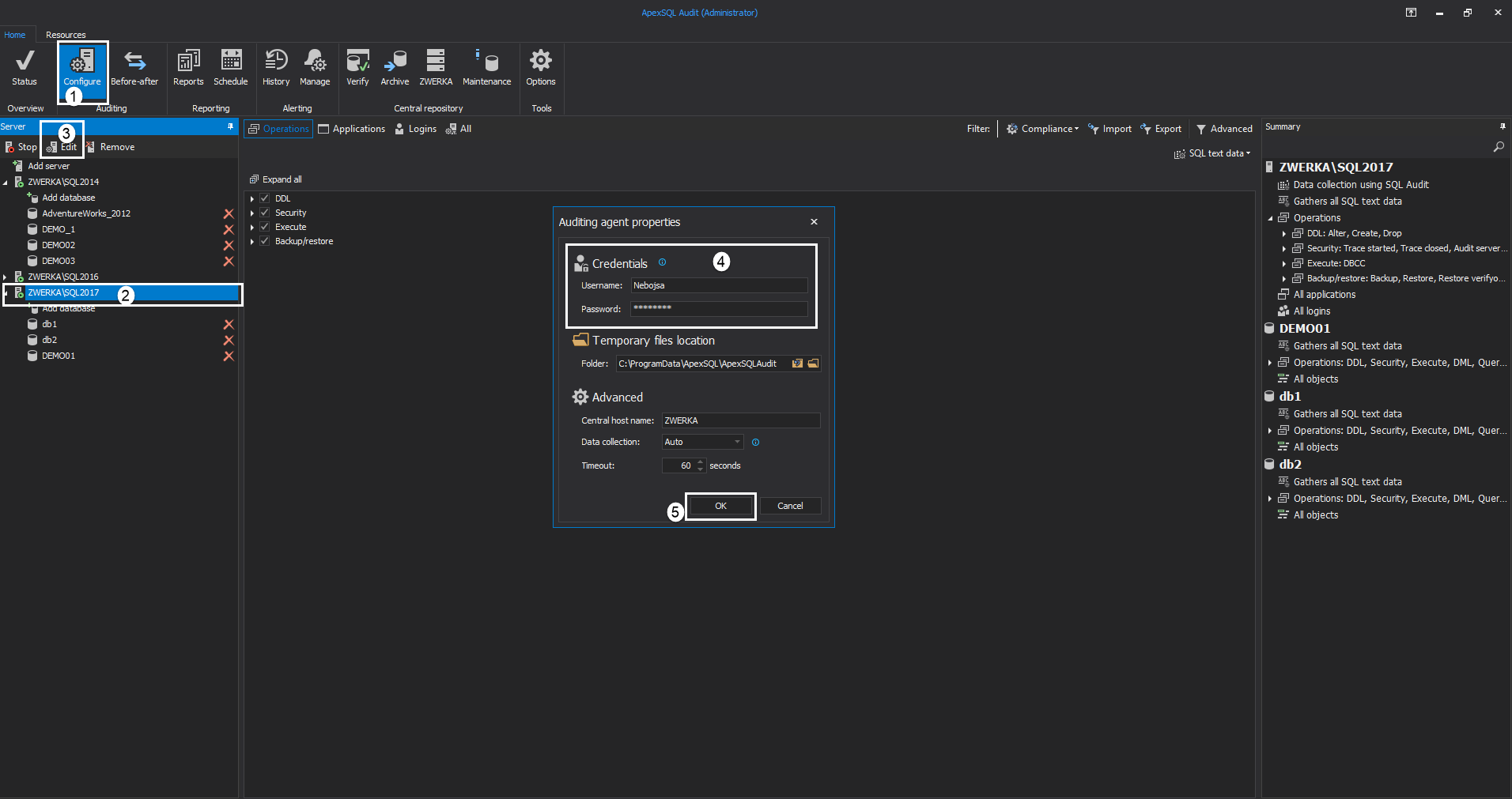Image resolution: width=1512 pixels, height=799 pixels.
Task: Collapse Operations in the Summary panel
Action: (x=1271, y=218)
